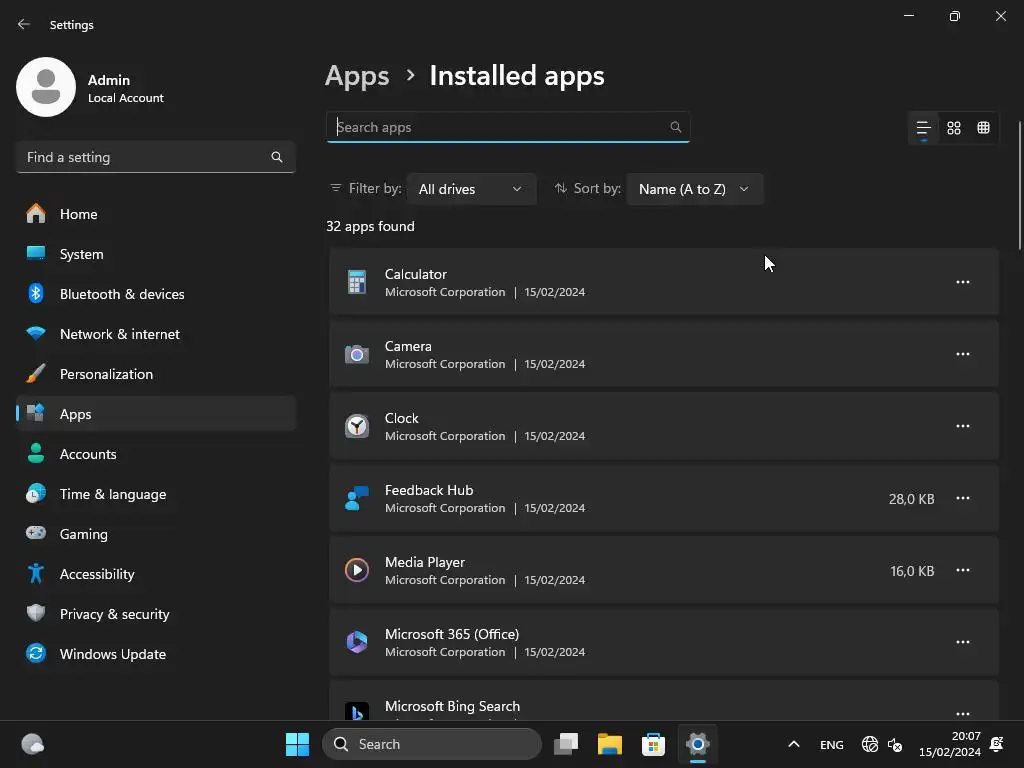Go back using the back arrow
1024x768 pixels.
pos(24,25)
